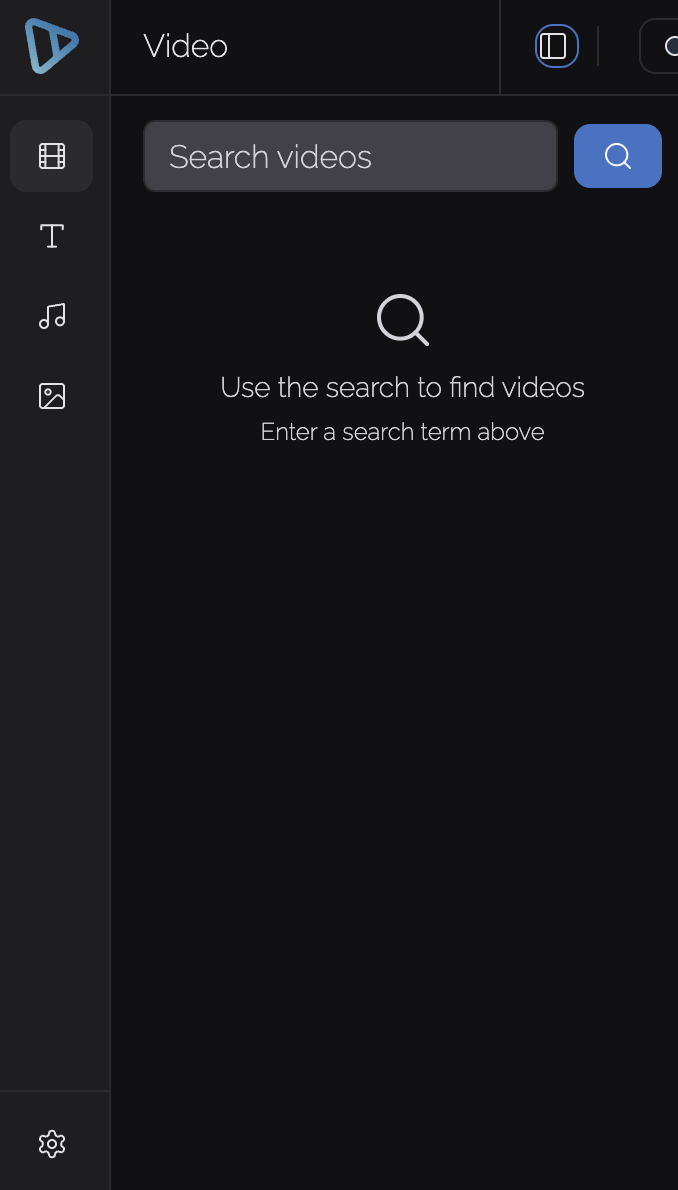Open the Video panel film icon
Image resolution: width=678 pixels, height=1190 pixels.
[x=52, y=156]
